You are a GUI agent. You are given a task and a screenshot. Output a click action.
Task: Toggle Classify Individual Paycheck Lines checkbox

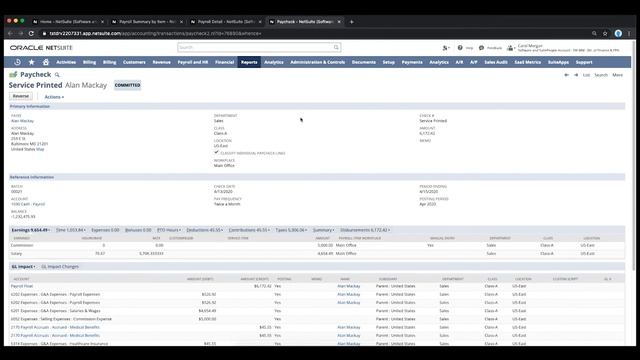click(216, 152)
